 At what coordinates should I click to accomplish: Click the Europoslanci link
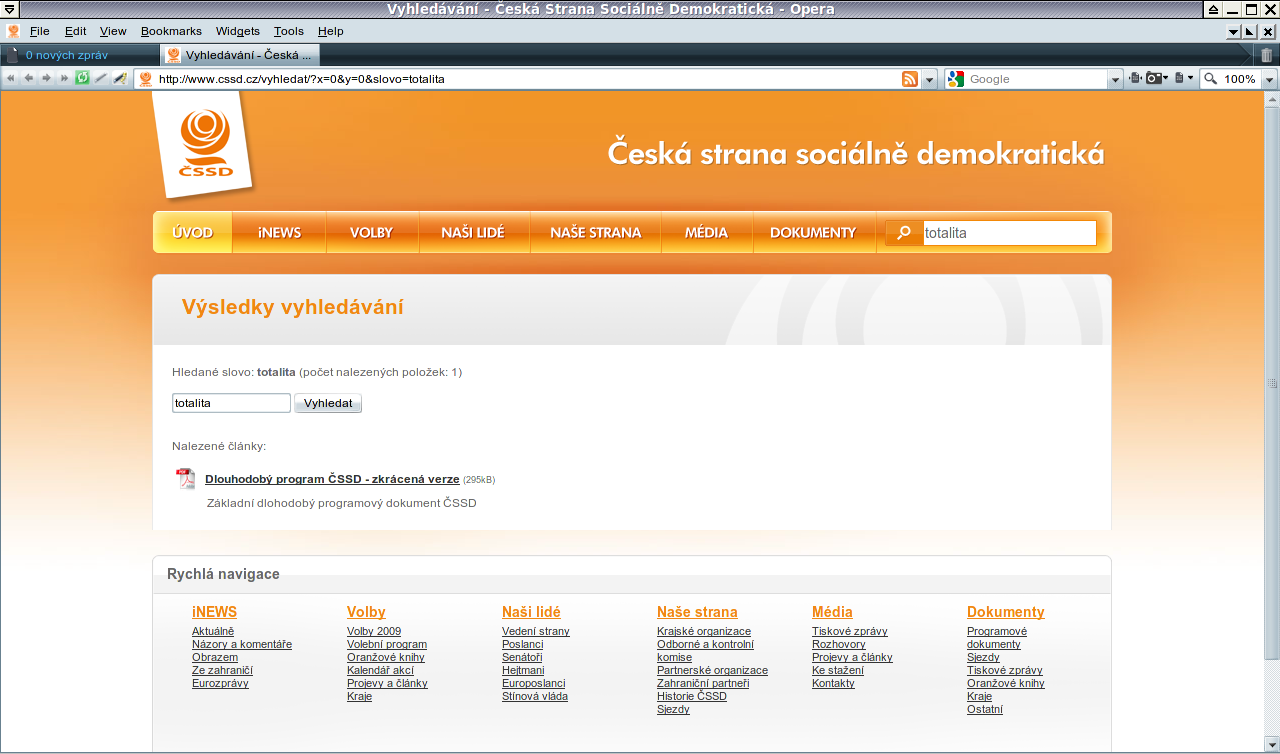point(534,683)
